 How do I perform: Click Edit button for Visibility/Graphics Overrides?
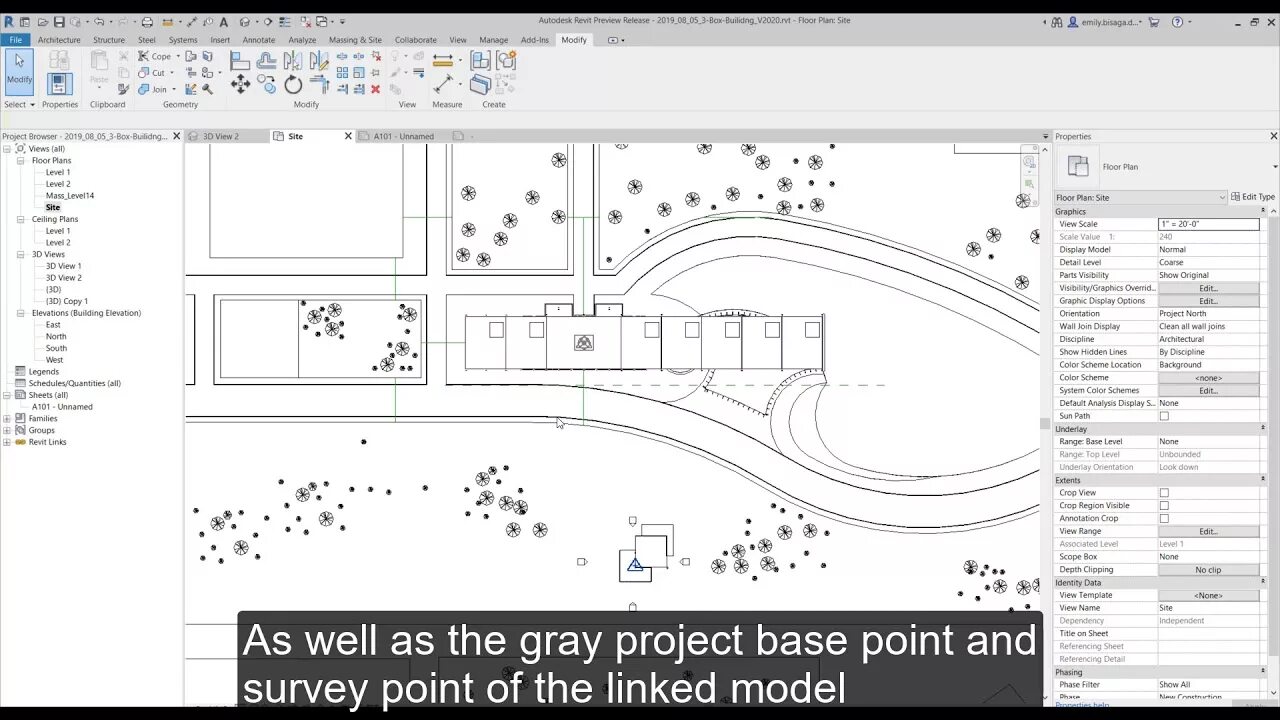1208,288
